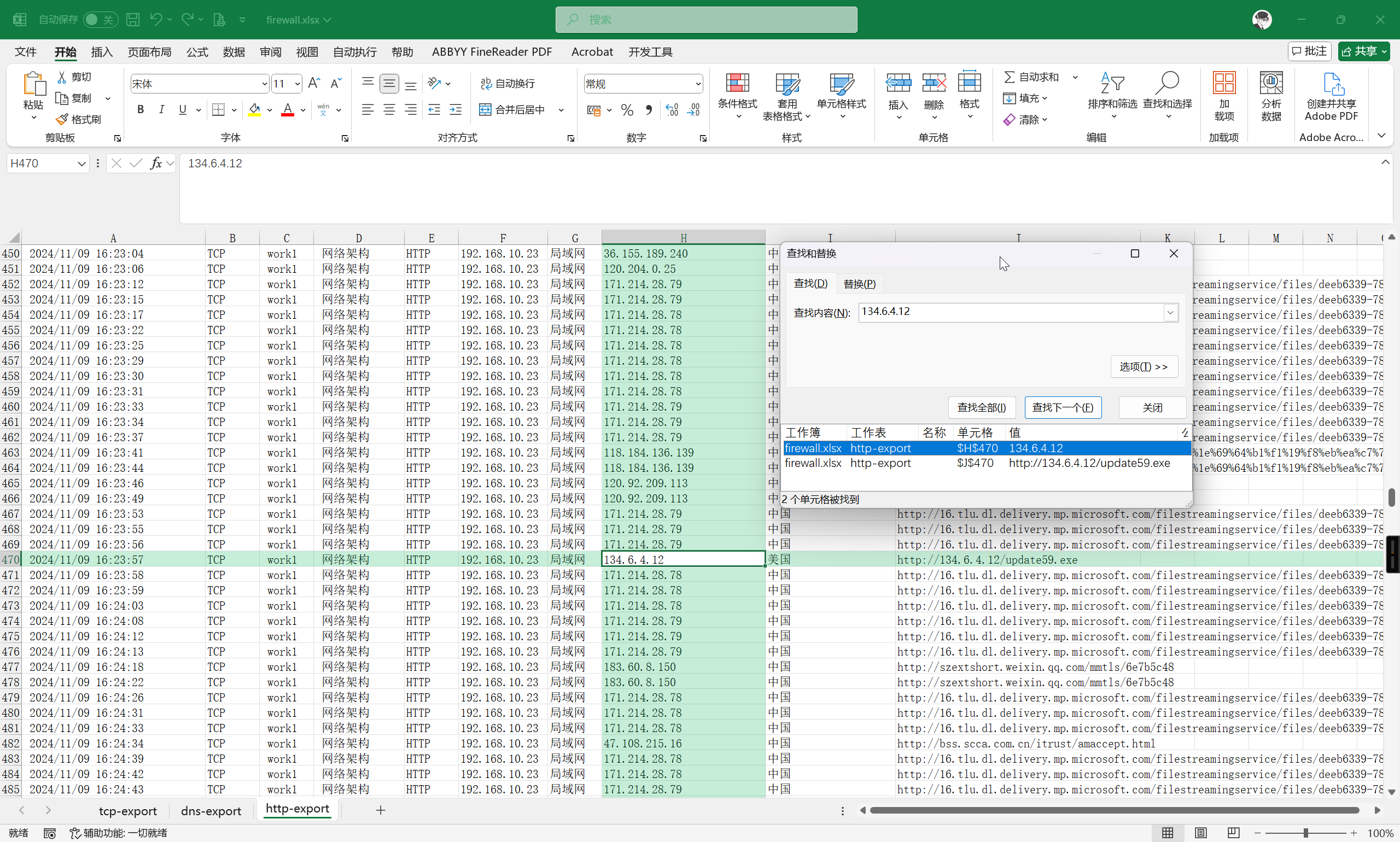1400x842 pixels.
Task: Open Sort and Filter menu
Action: (1112, 95)
